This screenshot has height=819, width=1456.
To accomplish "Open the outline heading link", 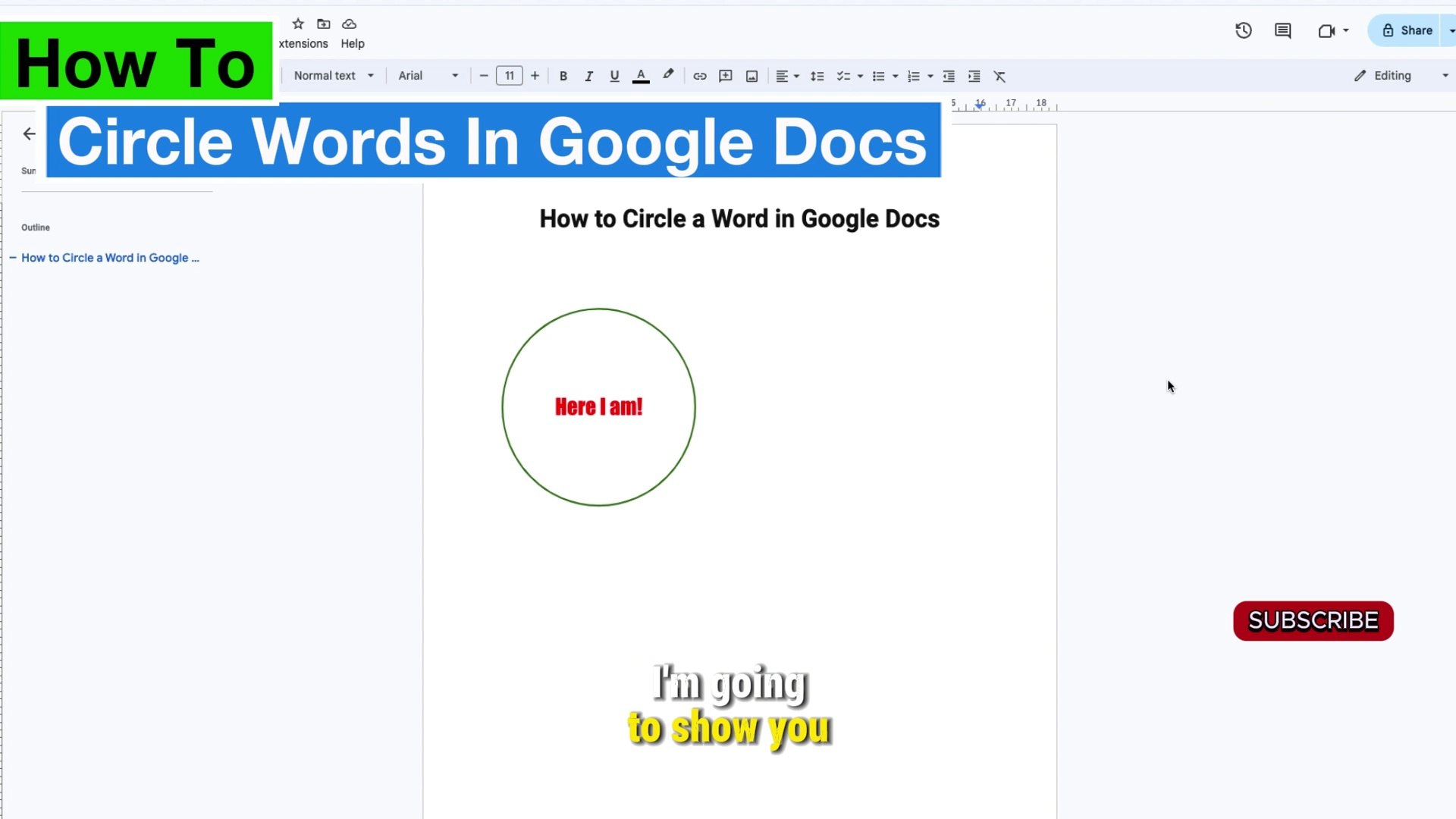I will pos(110,258).
